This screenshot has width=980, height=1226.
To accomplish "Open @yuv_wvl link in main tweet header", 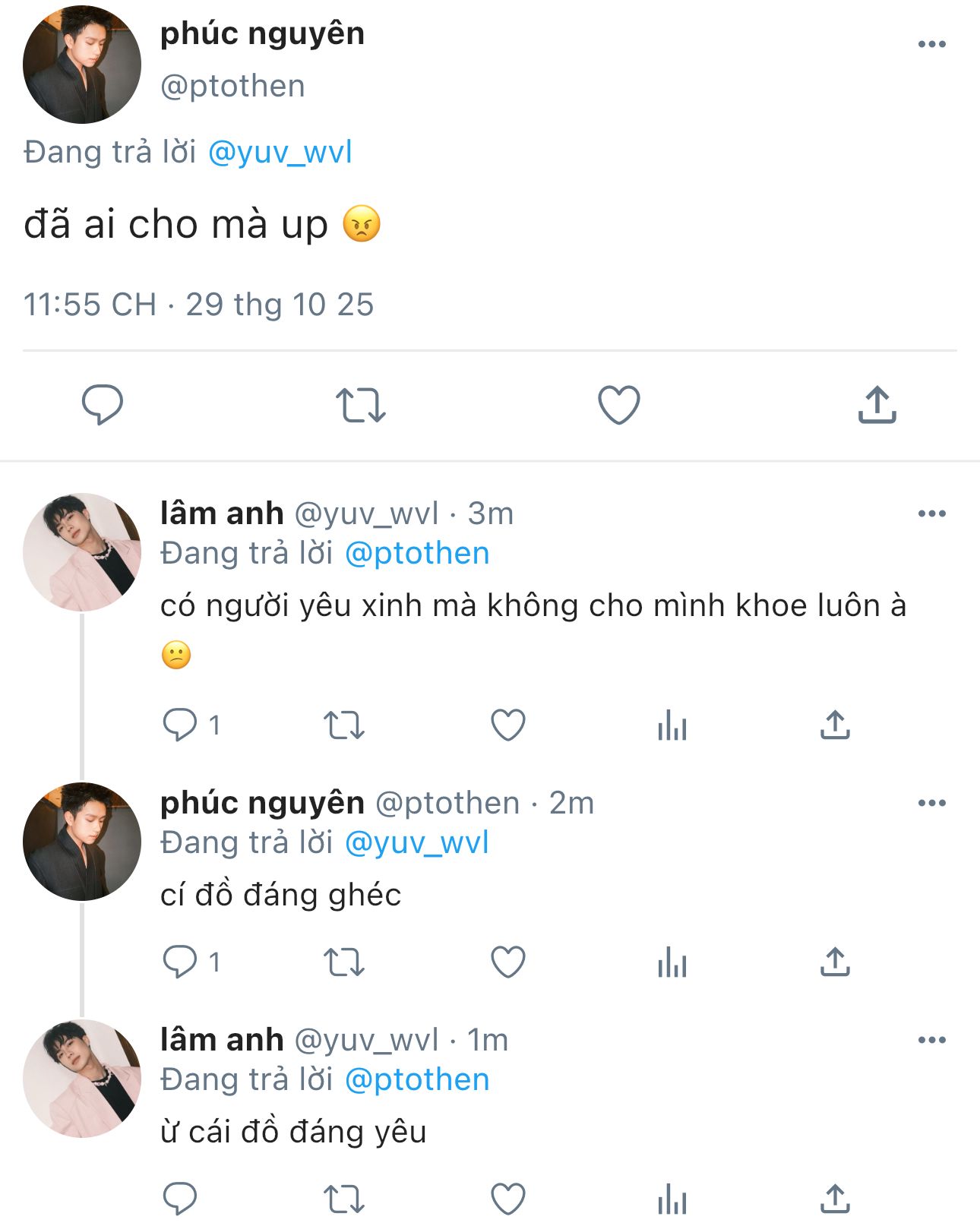I will pos(280,153).
